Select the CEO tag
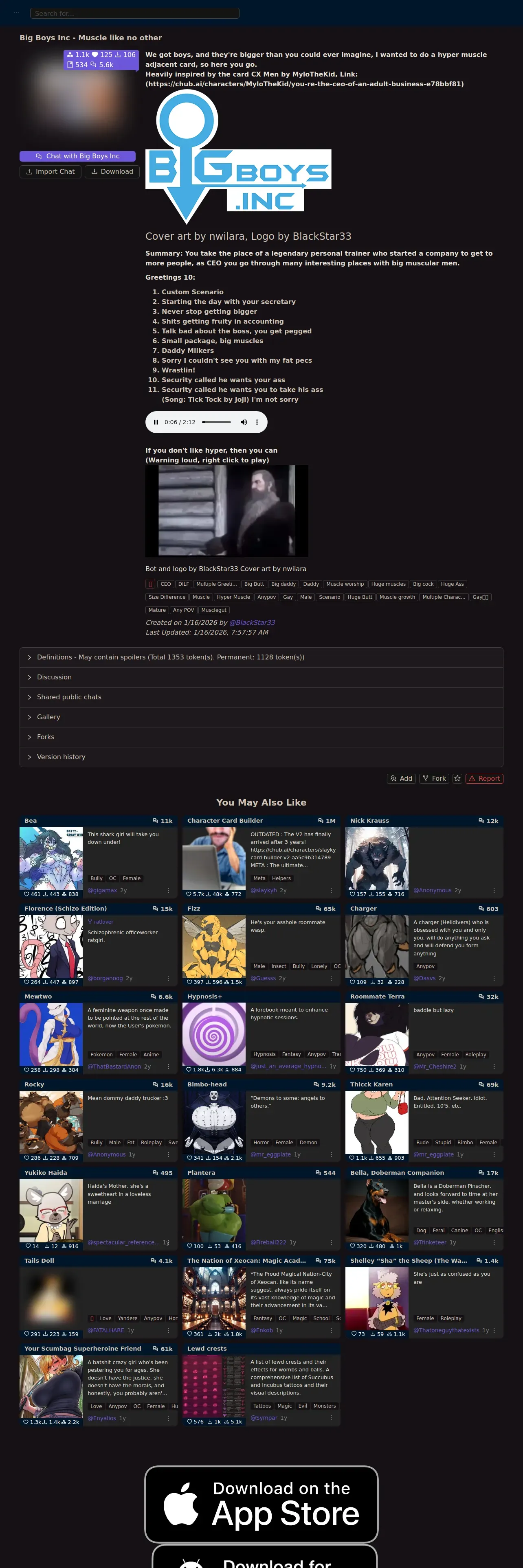Image resolution: width=523 pixels, height=1568 pixels. (166, 584)
